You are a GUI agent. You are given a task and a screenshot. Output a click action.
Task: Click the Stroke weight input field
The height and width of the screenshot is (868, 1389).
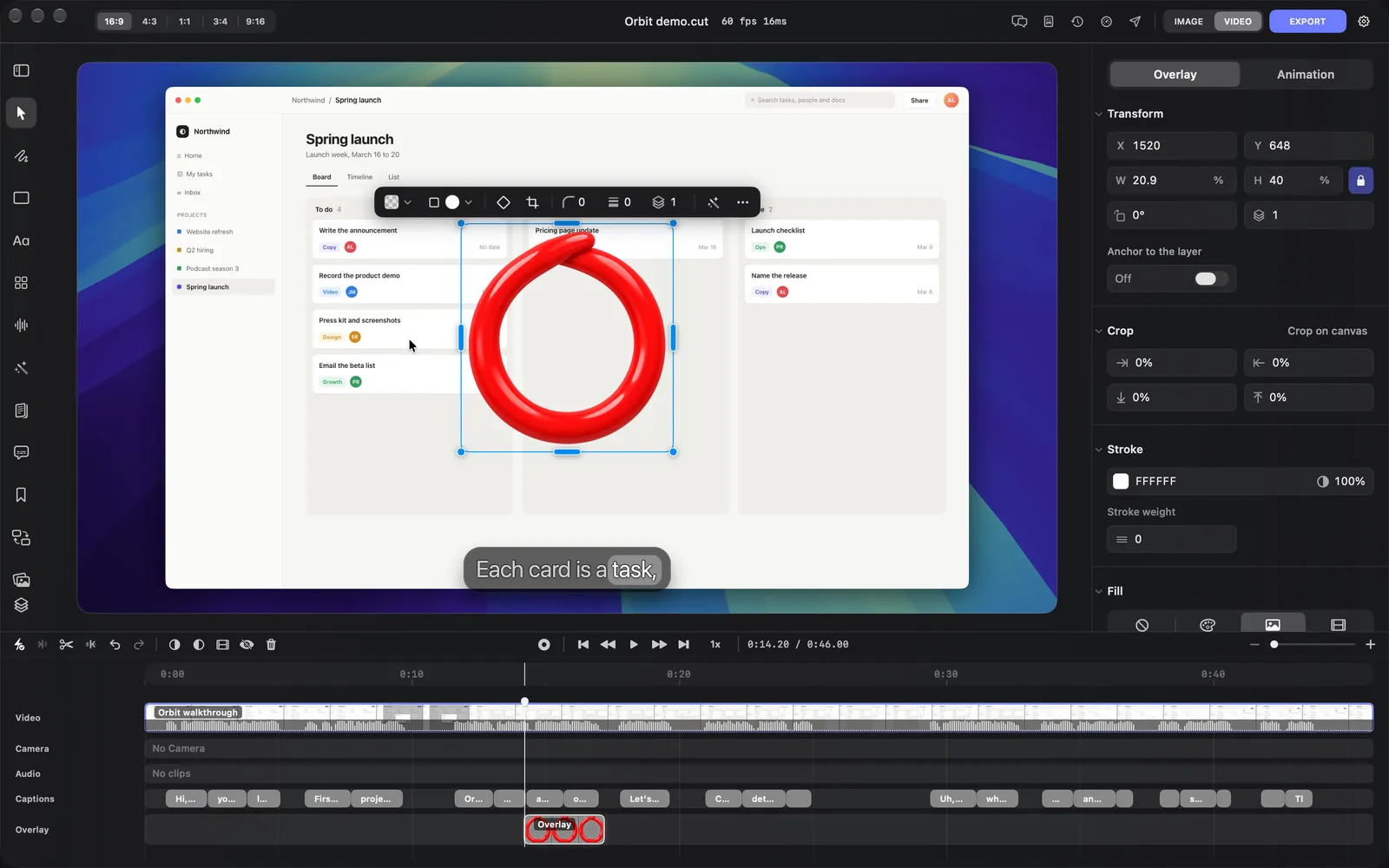tap(1171, 539)
